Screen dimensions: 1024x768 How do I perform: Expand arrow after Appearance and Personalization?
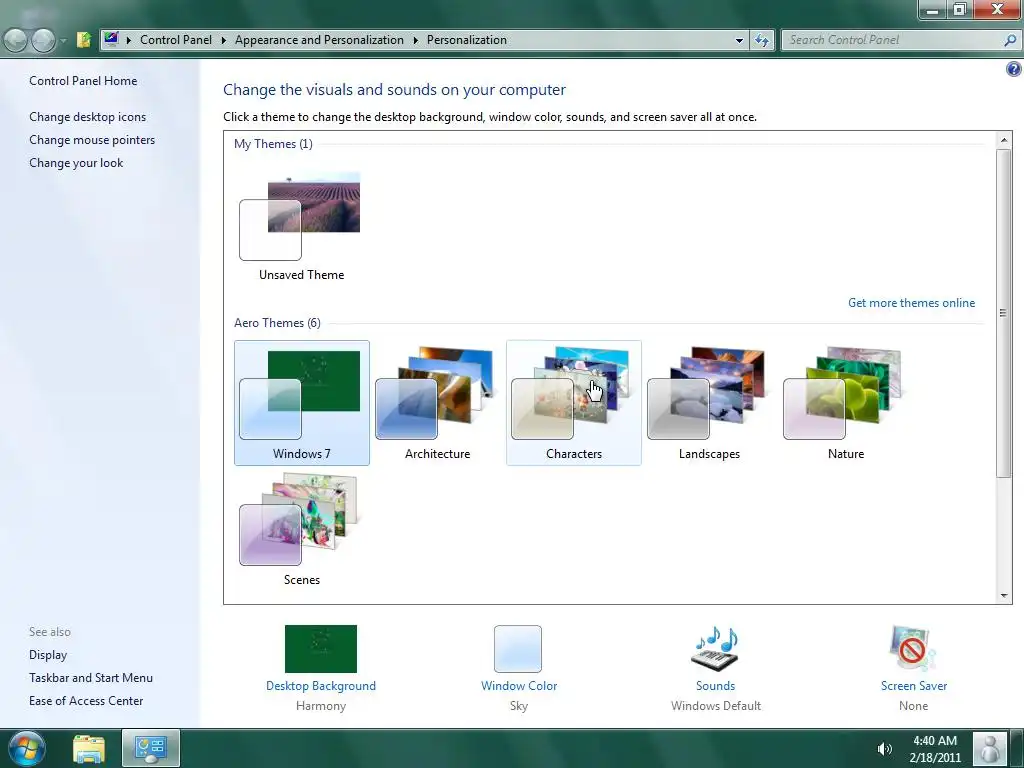(415, 40)
